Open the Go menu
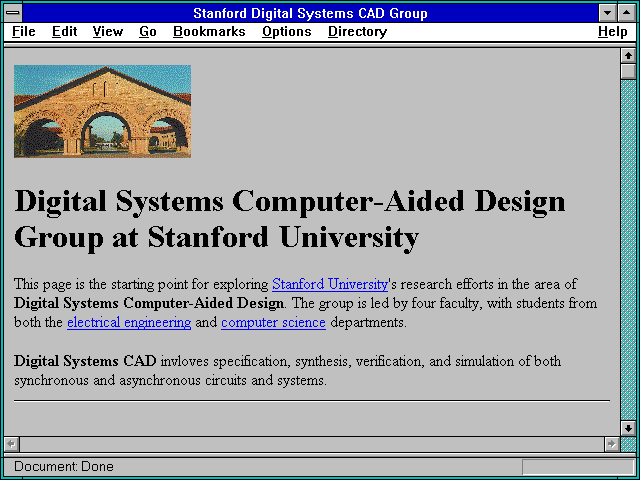Viewport: 640px width, 480px height. point(148,32)
